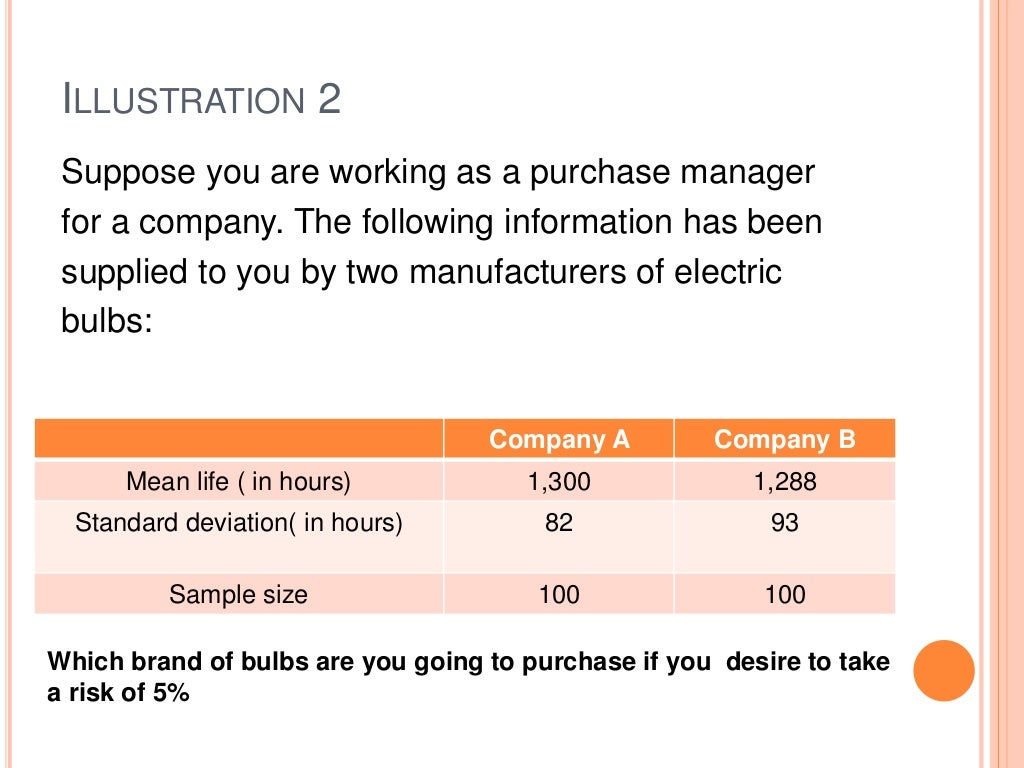Select the Company B header cell
The width and height of the screenshot is (1024, 768).
[784, 439]
